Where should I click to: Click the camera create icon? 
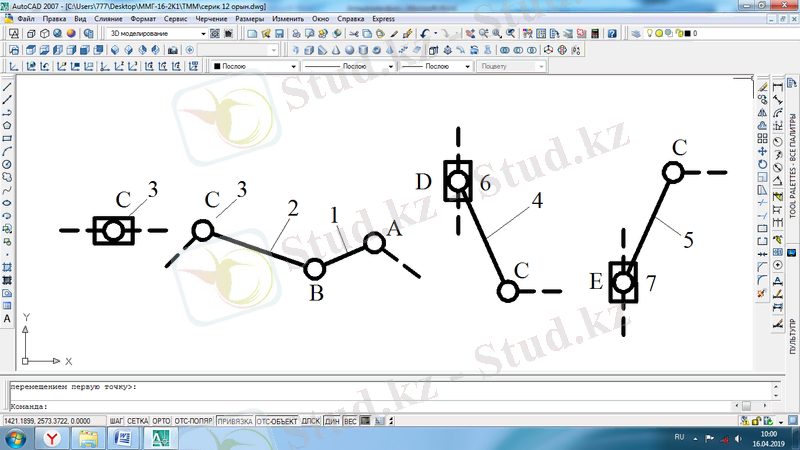coord(172,50)
